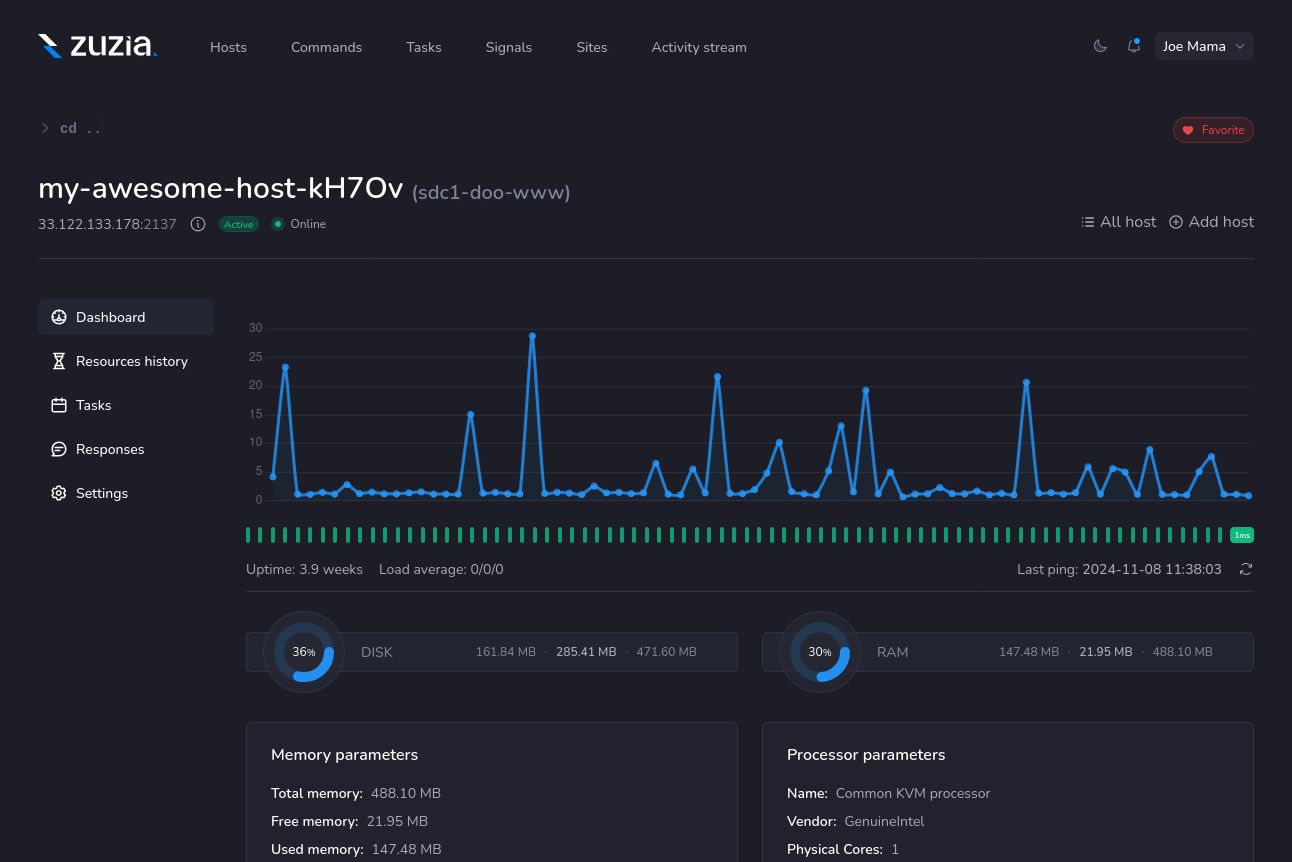Select the Dashboard icon in the sidebar
Image resolution: width=1292 pixels, height=862 pixels.
click(59, 317)
